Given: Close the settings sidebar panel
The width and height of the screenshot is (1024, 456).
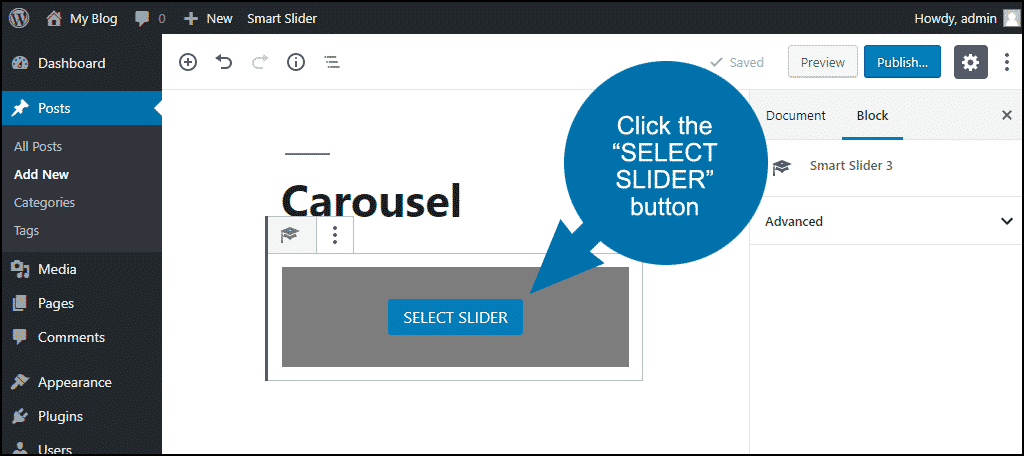Looking at the screenshot, I should [x=1006, y=116].
